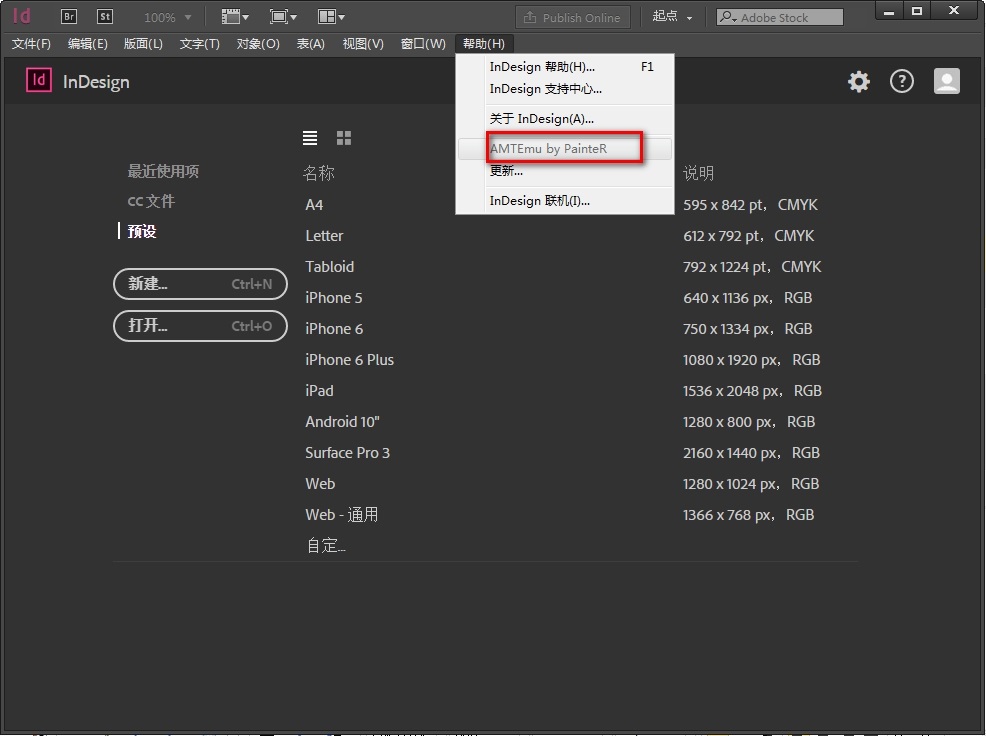Click the Publish Online button
Viewport: 986px width, 736px height.
[x=572, y=16]
